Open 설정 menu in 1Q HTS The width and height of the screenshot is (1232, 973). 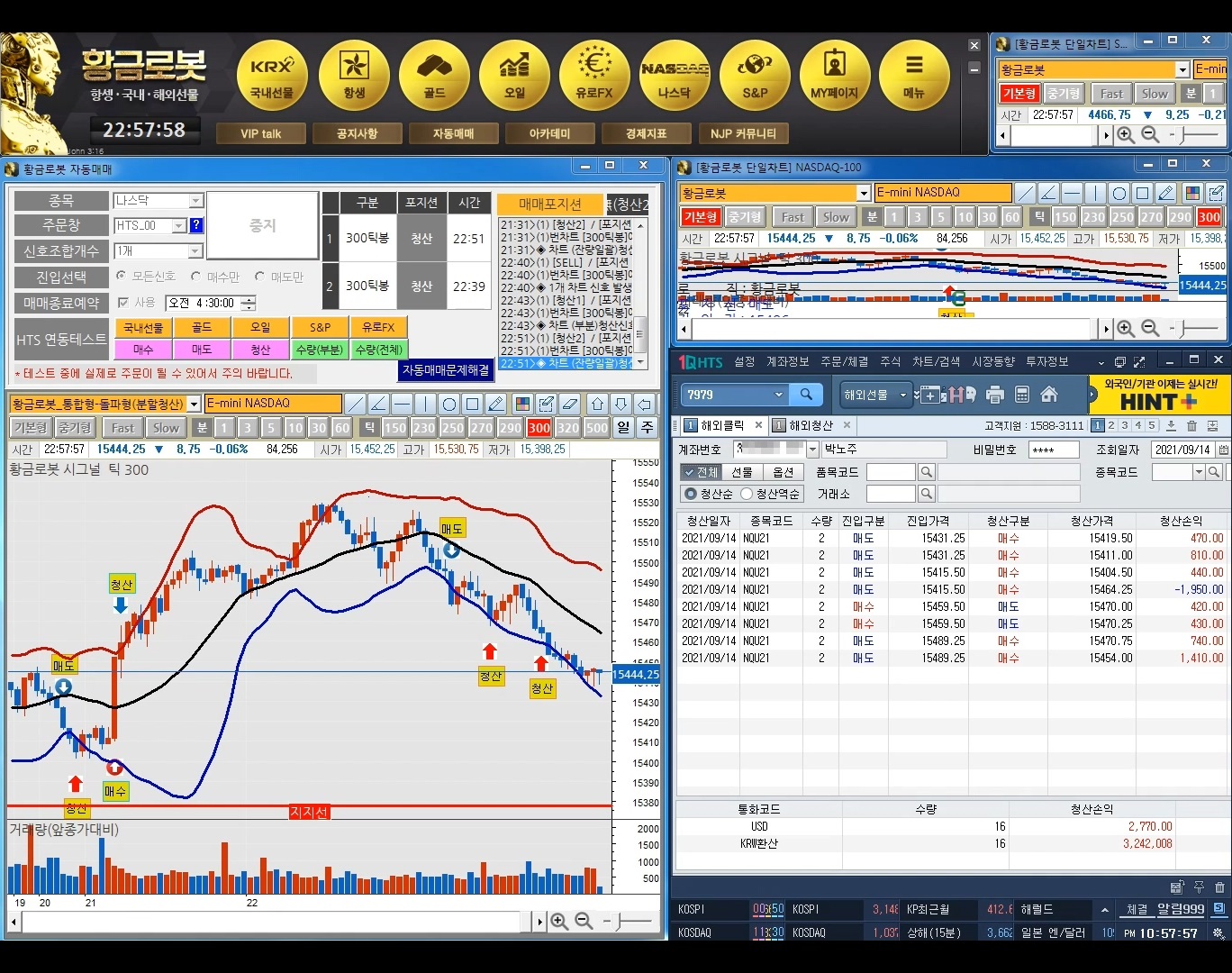745,361
